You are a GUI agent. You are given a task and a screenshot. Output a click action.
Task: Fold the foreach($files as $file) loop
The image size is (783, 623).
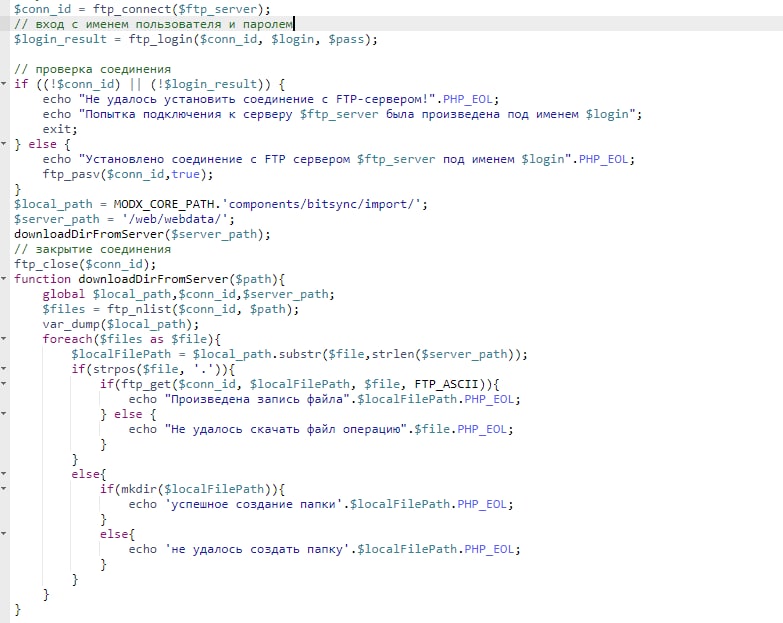(3, 338)
